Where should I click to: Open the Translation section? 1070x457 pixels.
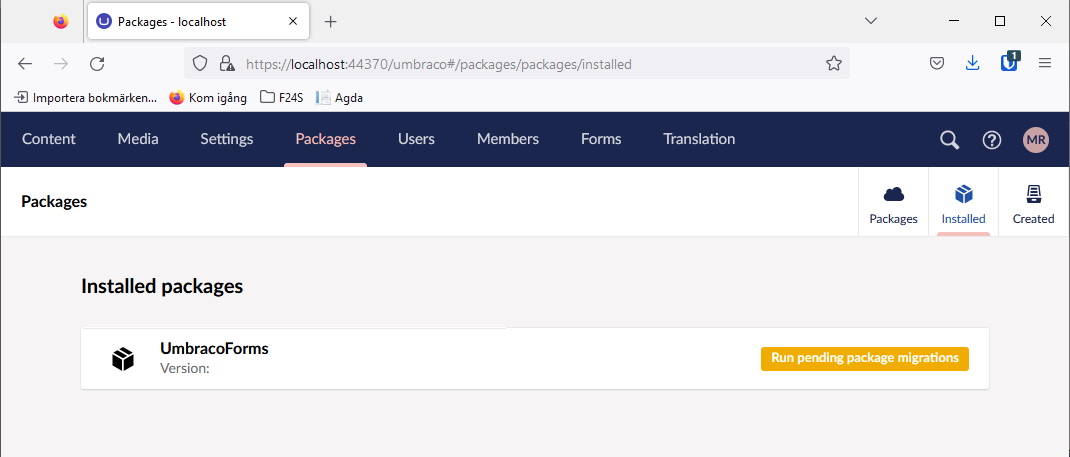click(699, 139)
